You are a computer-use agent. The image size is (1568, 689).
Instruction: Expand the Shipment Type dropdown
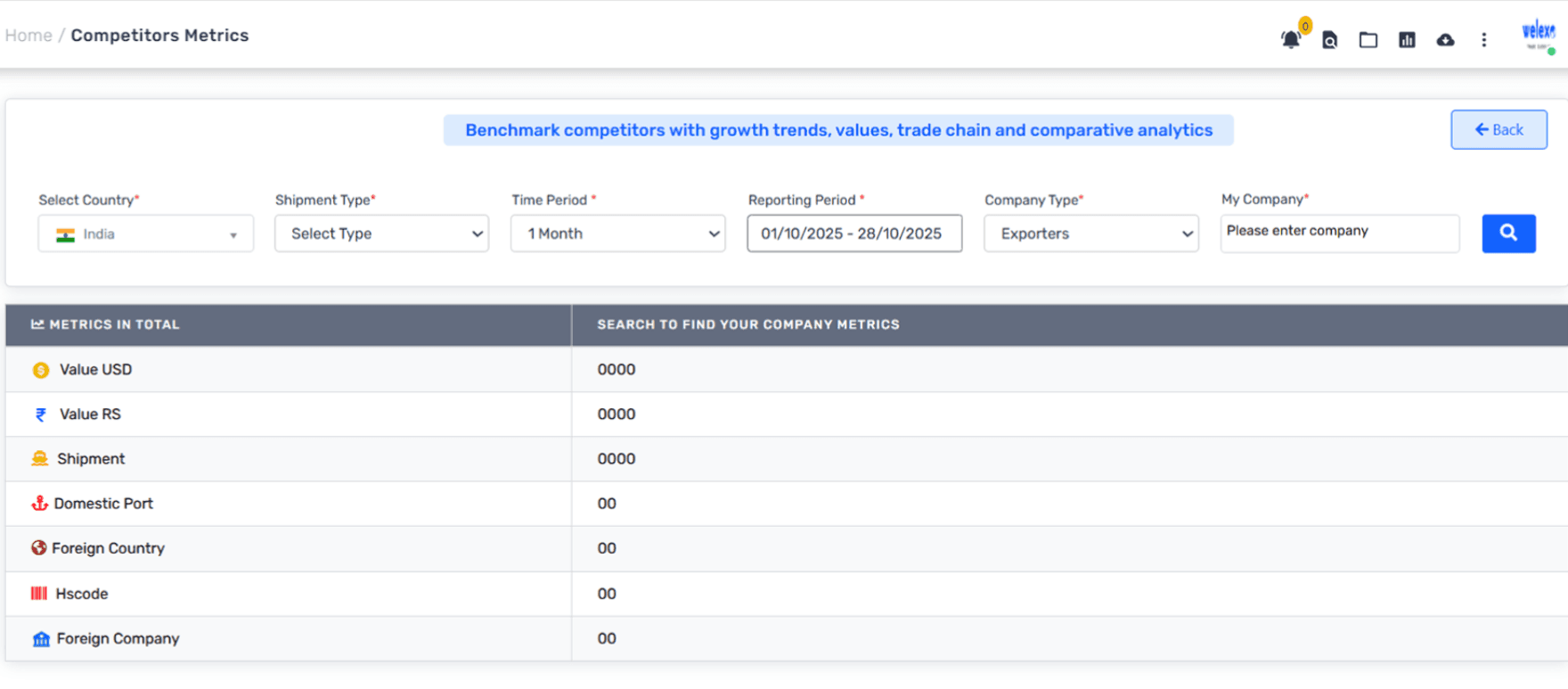tap(381, 234)
